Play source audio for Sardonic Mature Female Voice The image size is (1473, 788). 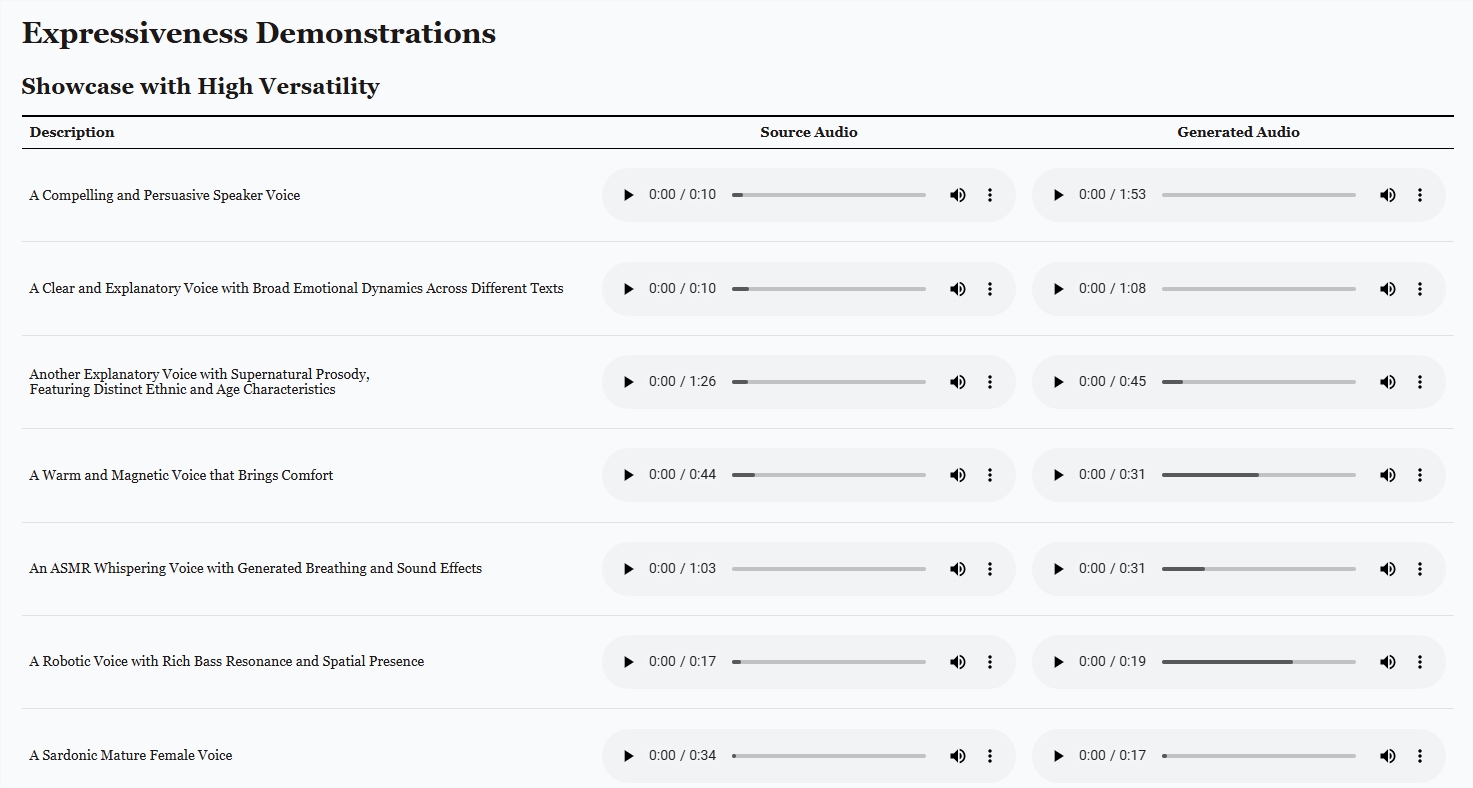click(x=628, y=756)
